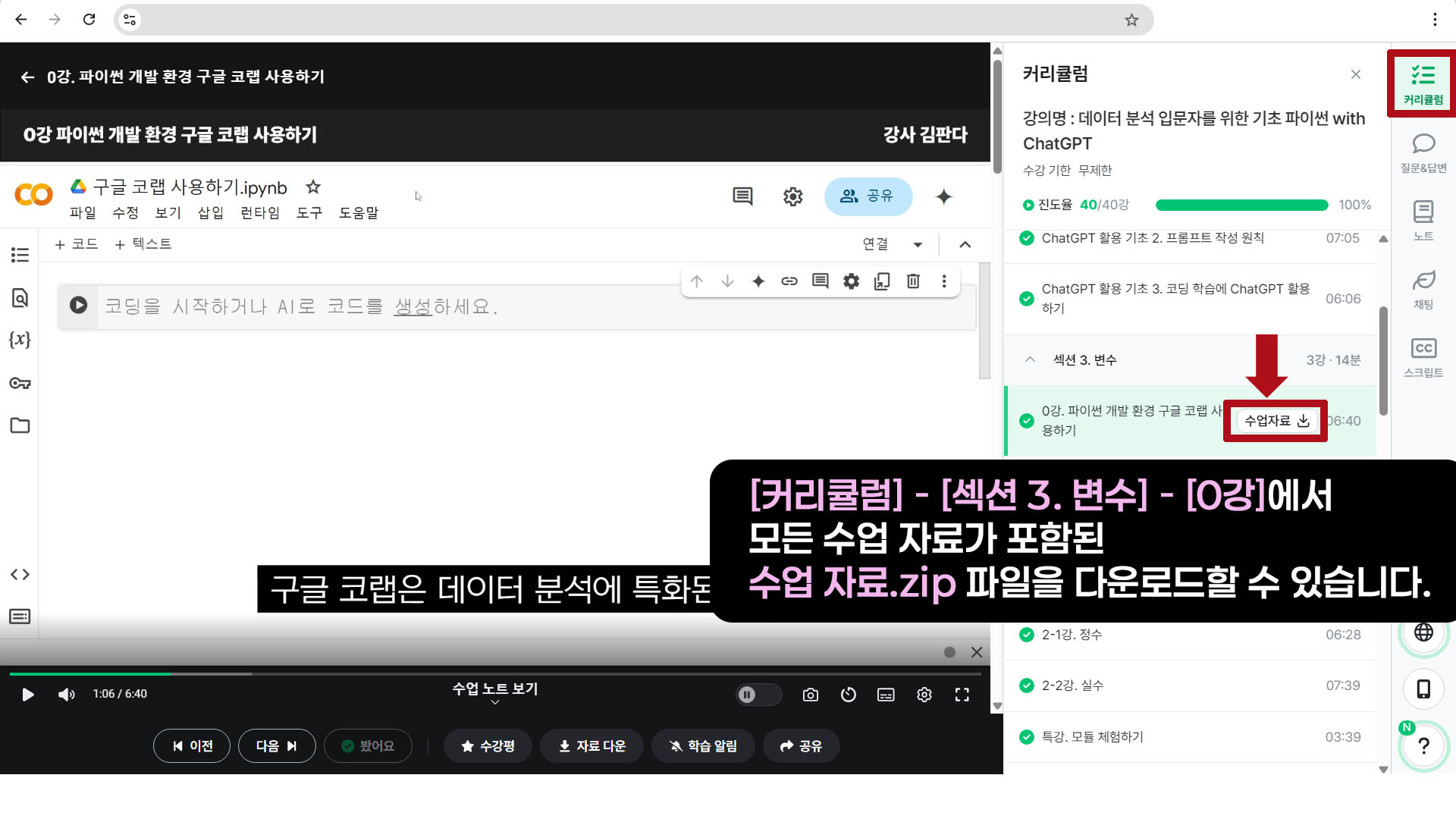Play the lecture video
The height and width of the screenshot is (819, 1456).
click(27, 695)
